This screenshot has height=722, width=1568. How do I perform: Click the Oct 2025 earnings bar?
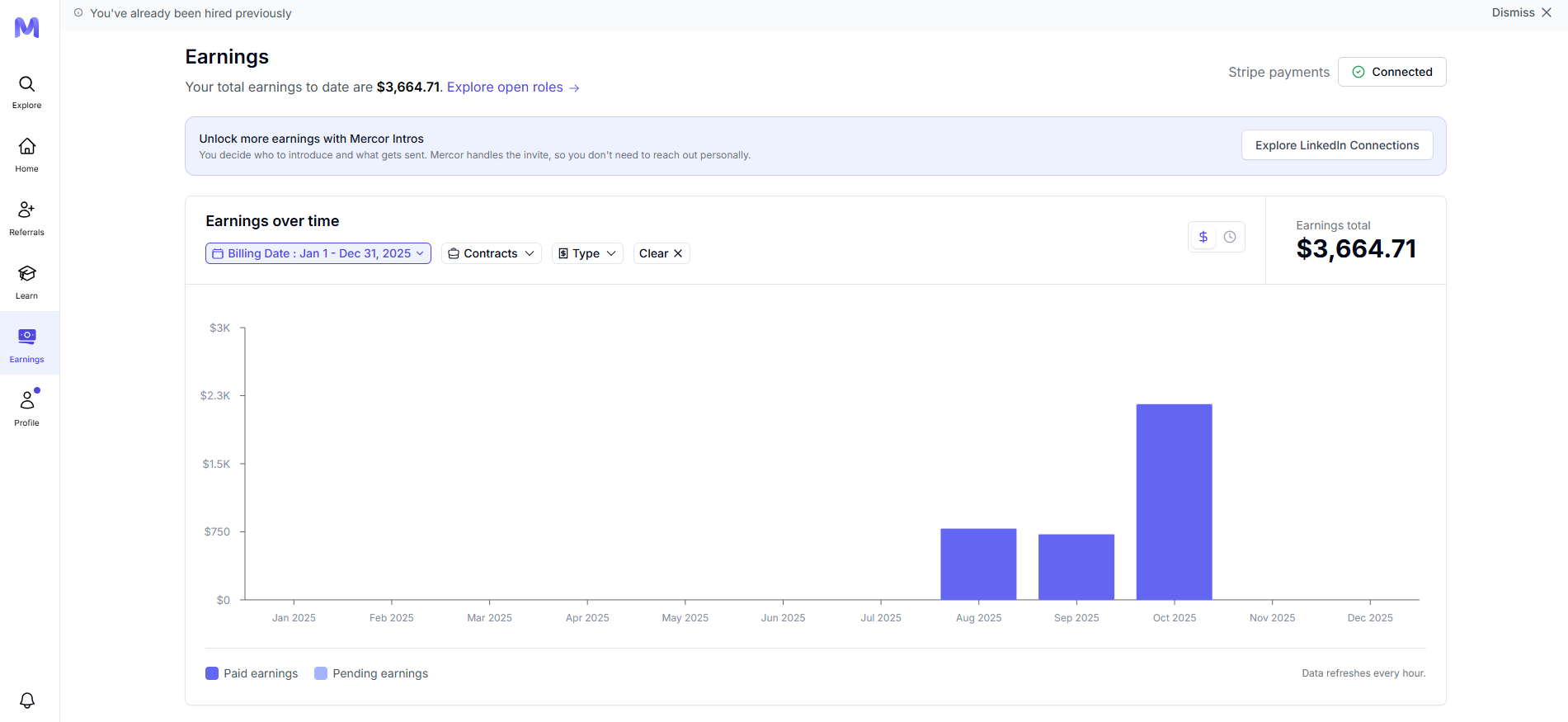(1175, 502)
